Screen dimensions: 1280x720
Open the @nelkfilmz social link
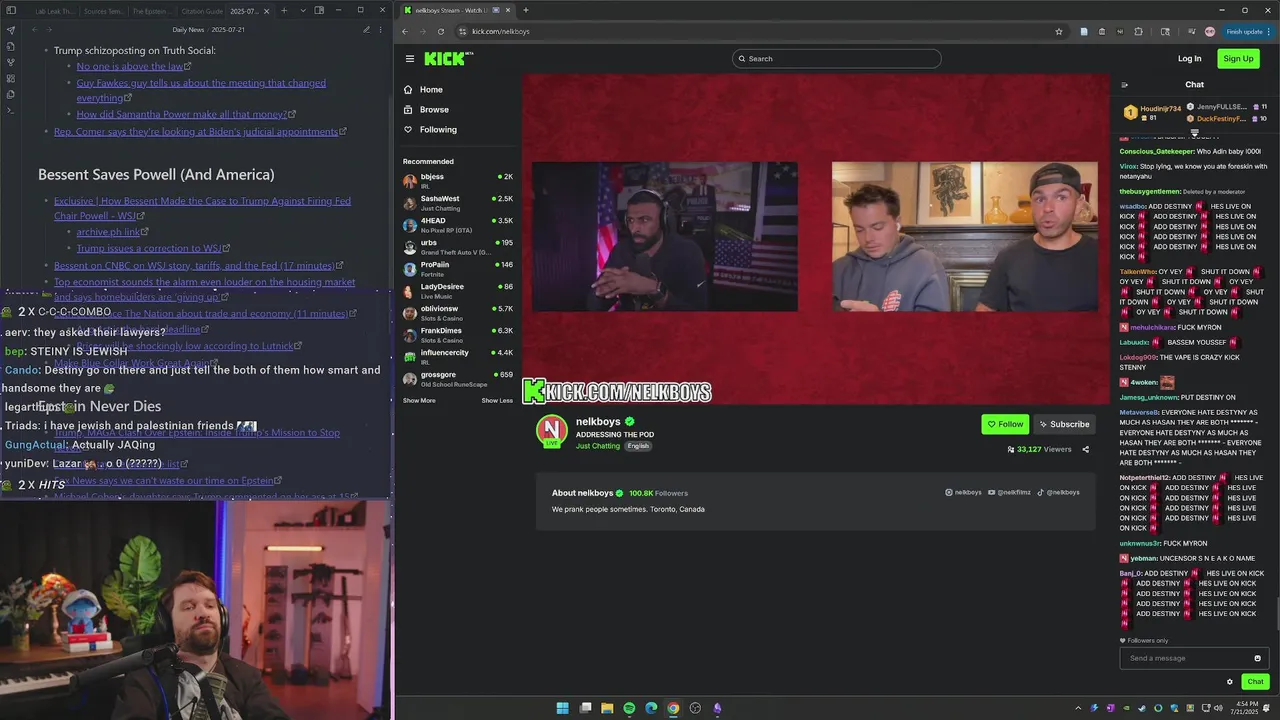click(1010, 493)
